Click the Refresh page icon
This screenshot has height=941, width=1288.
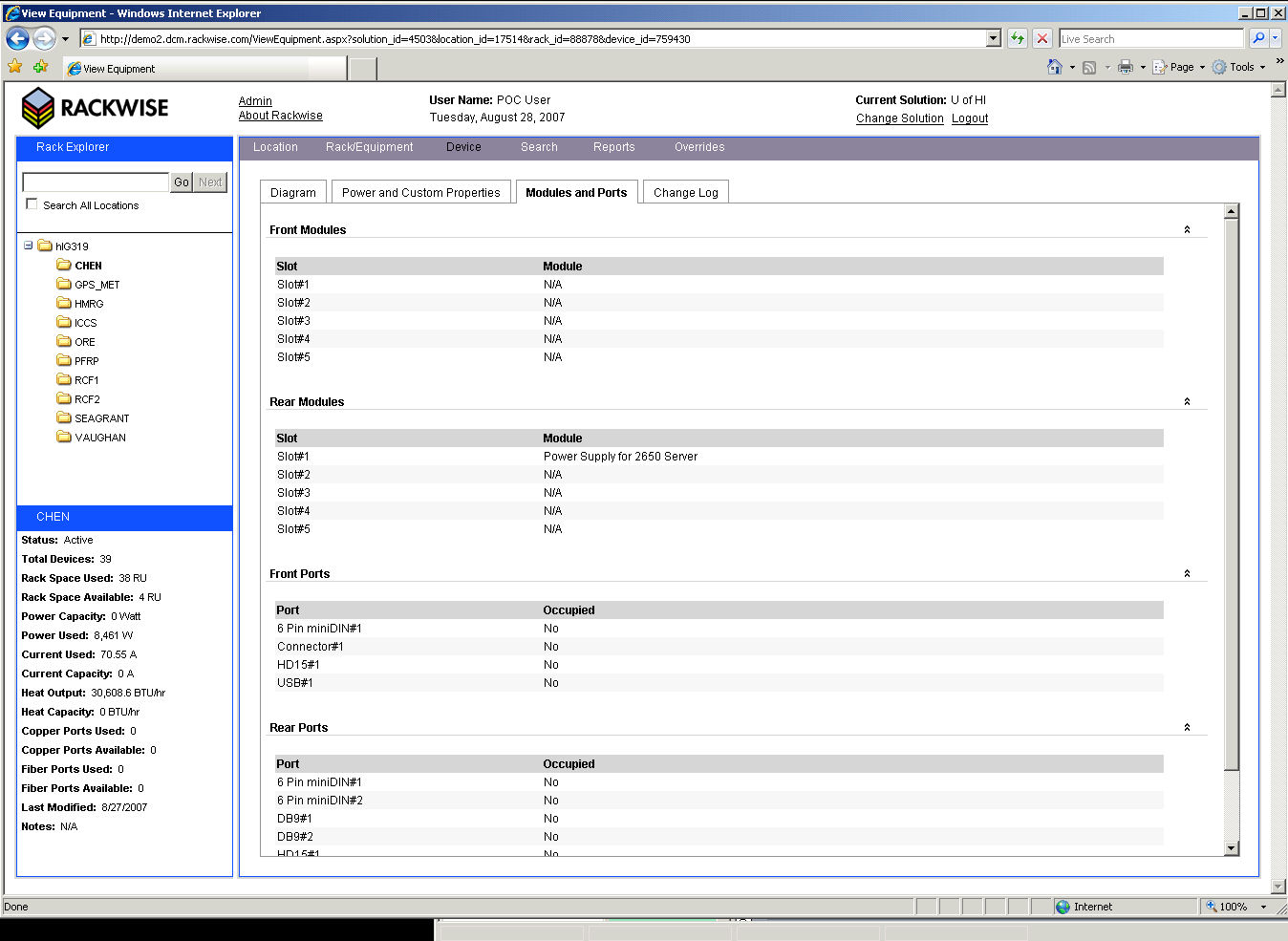(1018, 38)
